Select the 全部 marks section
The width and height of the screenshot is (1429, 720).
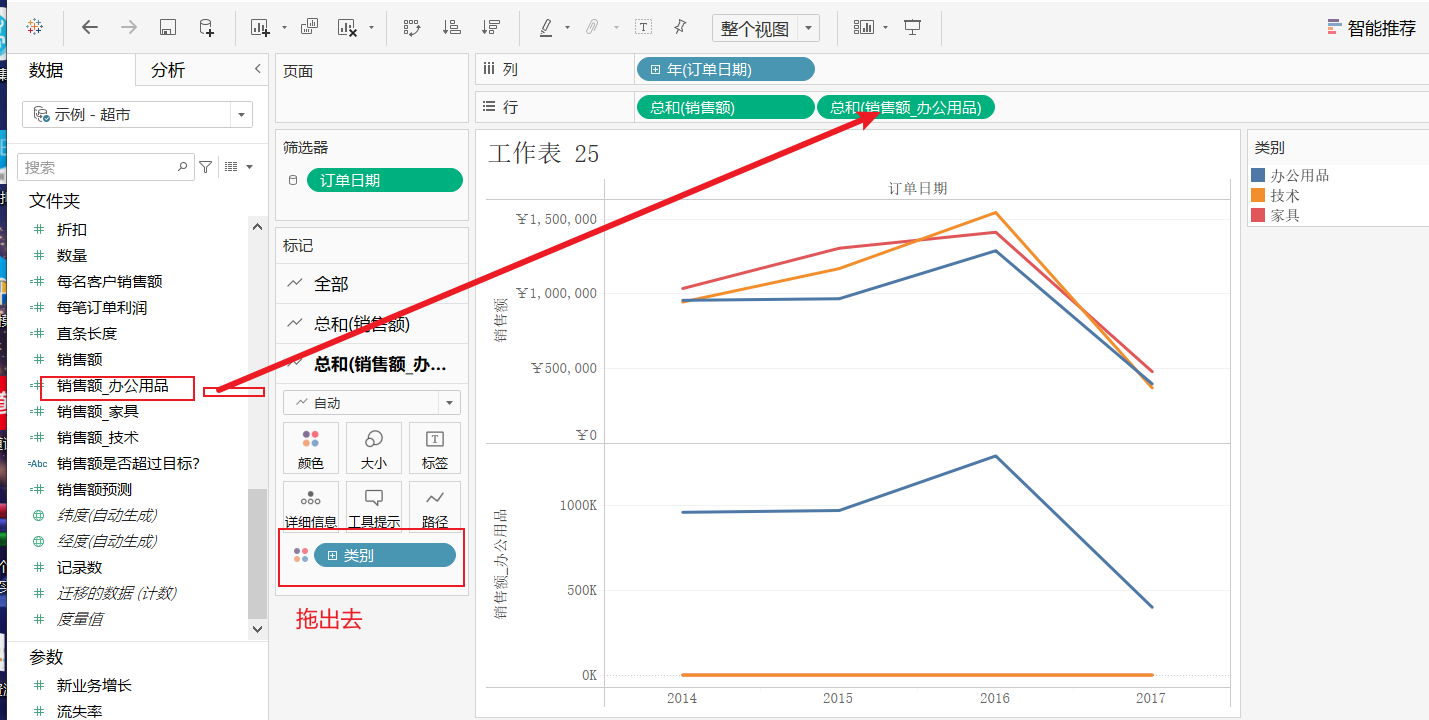tap(372, 284)
